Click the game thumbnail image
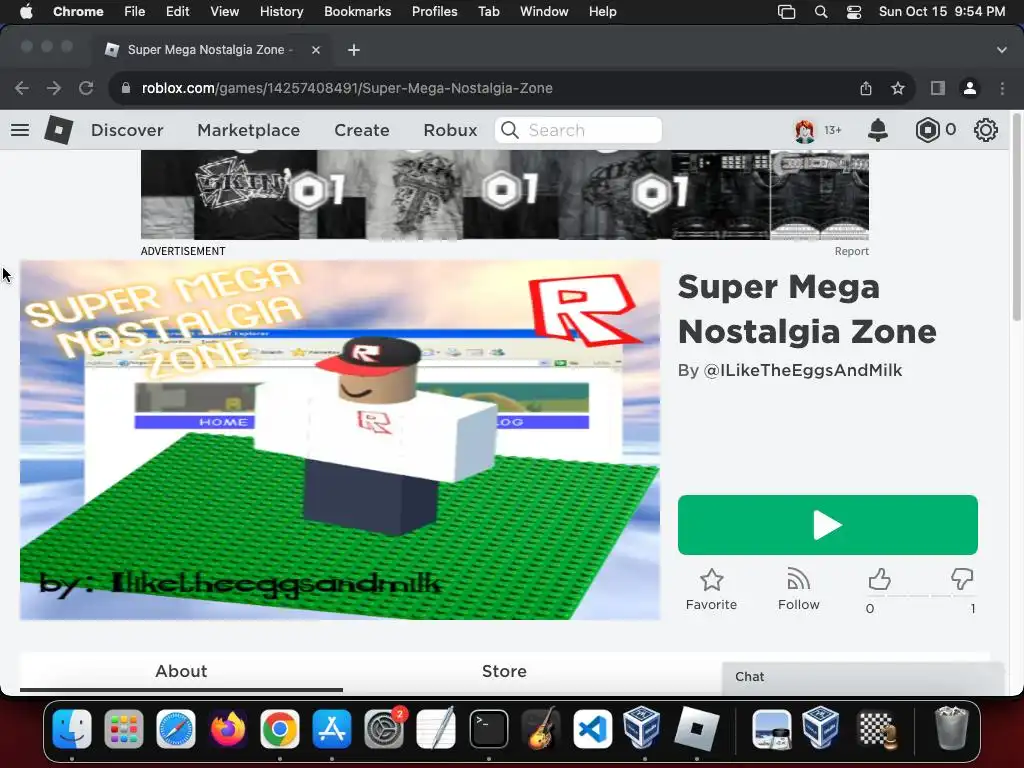Screen dimensions: 1024x768 [x=340, y=440]
